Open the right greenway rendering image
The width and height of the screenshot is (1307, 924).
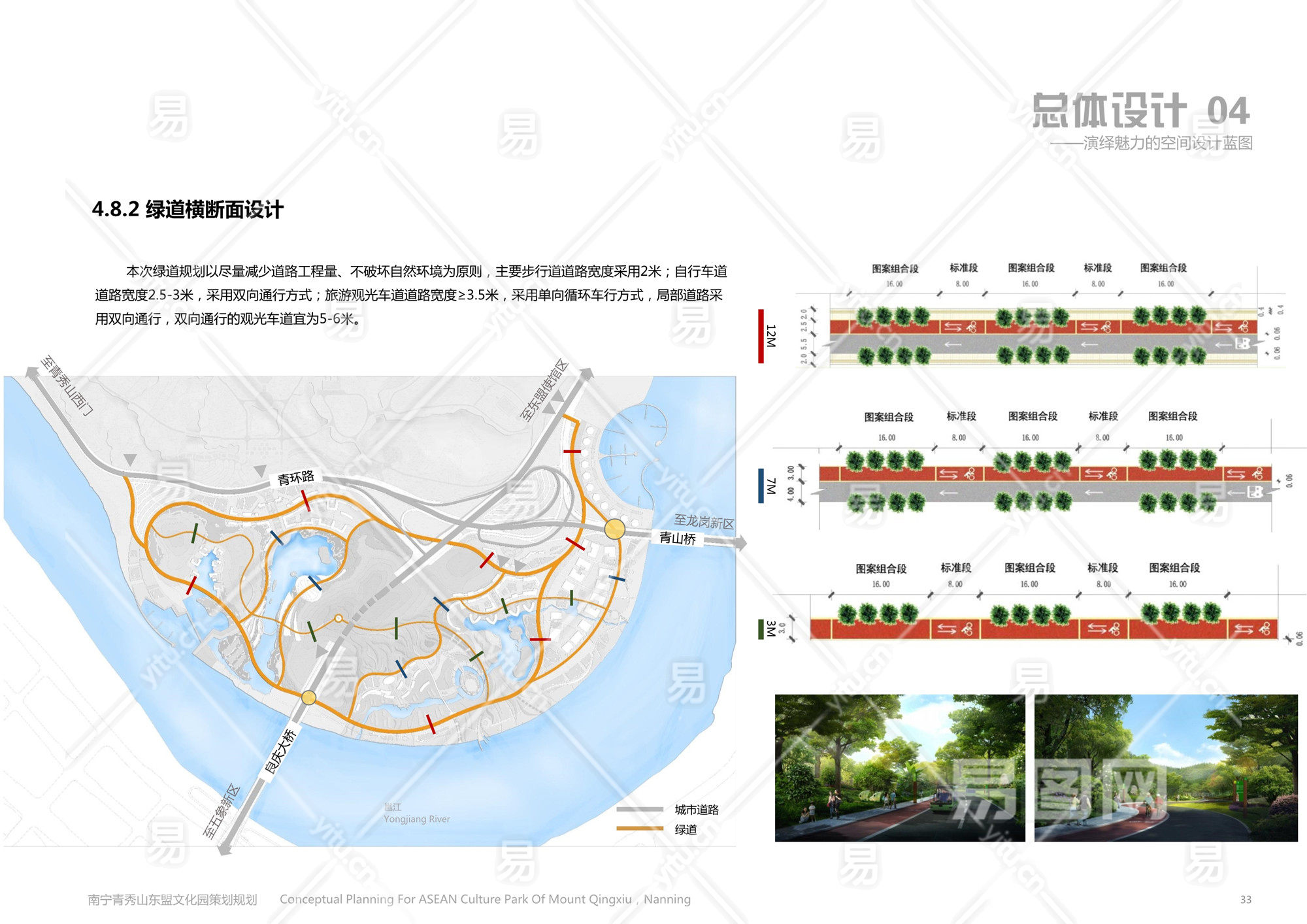point(1166,768)
